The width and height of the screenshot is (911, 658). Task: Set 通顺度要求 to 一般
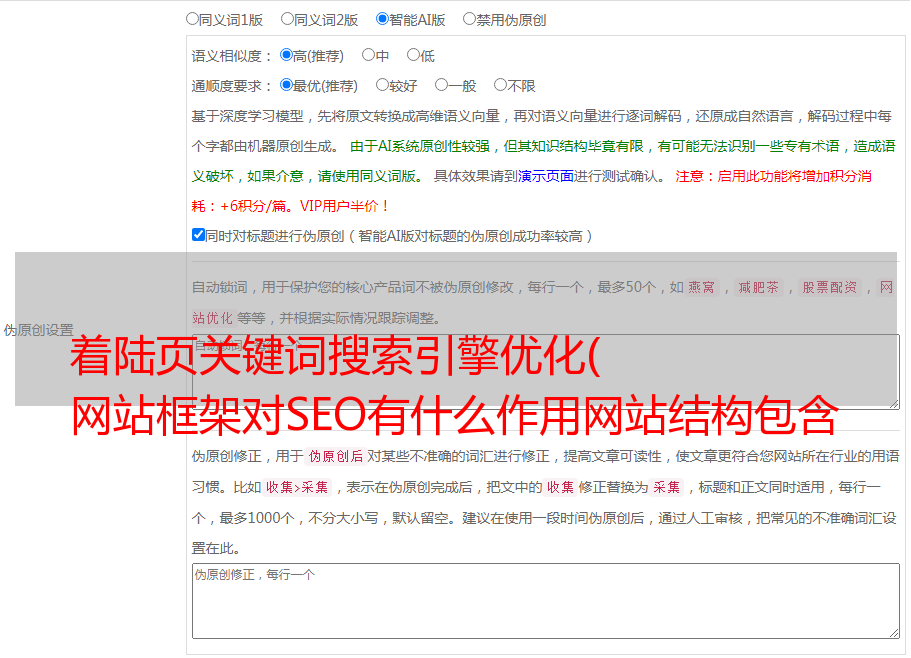point(441,85)
